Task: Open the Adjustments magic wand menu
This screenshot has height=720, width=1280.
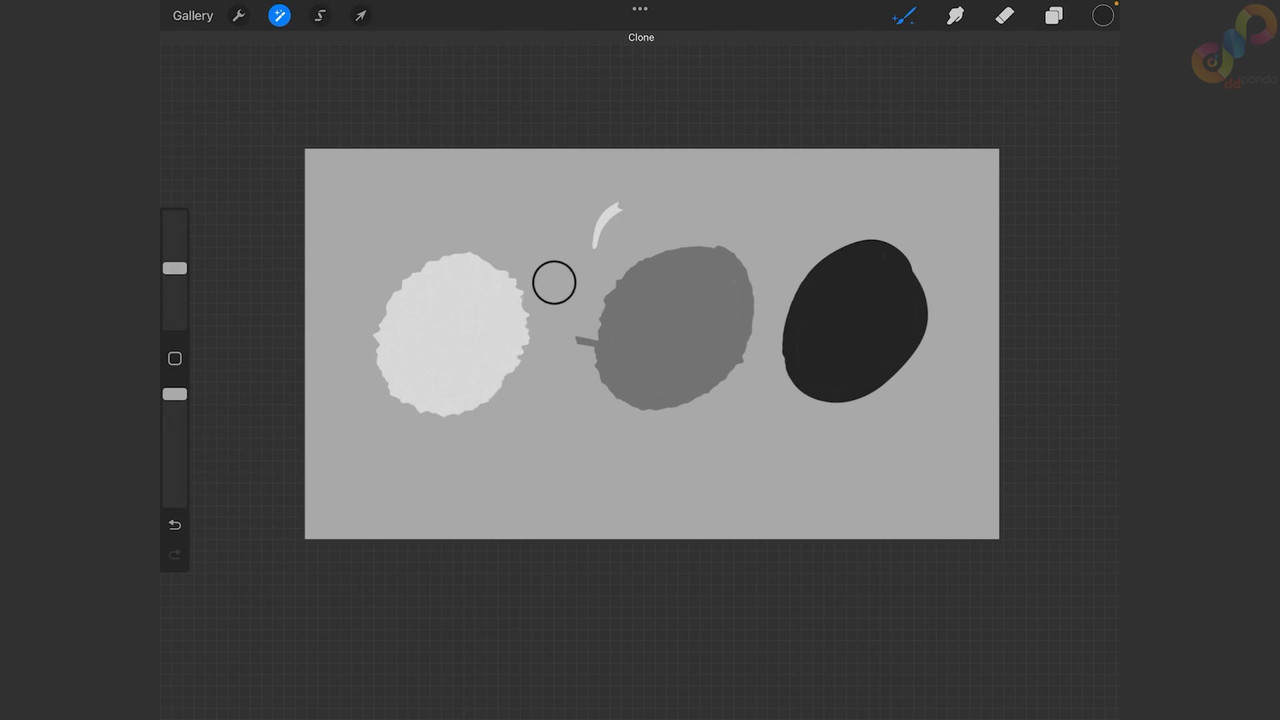Action: 279,16
